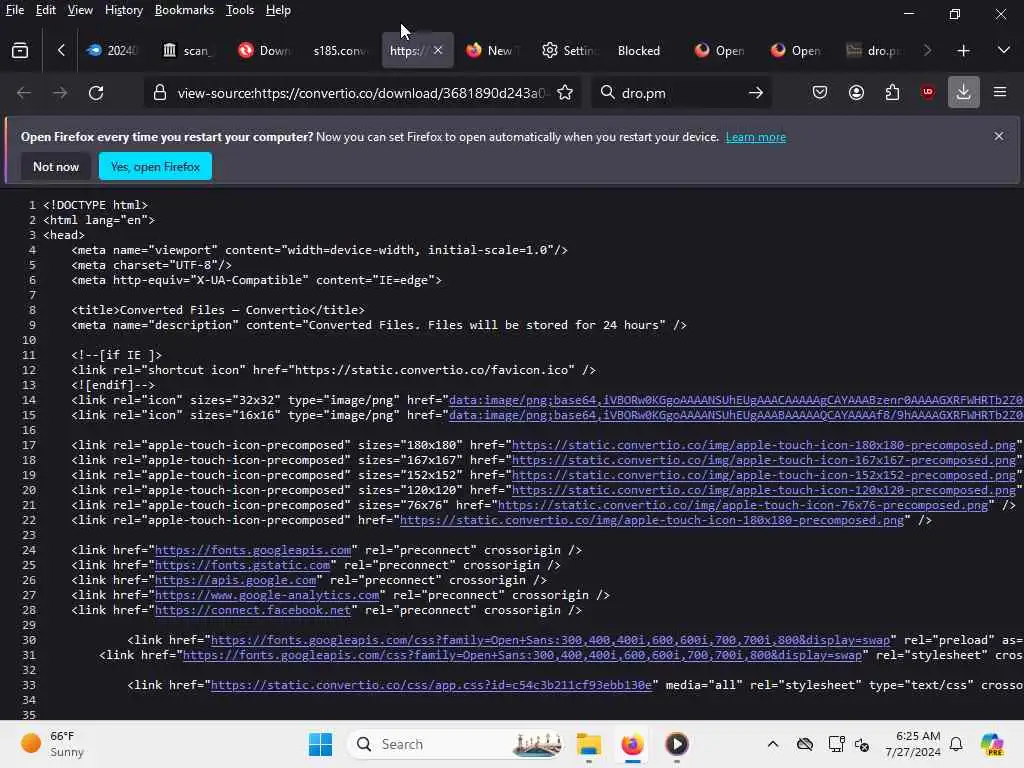Open the fonts.googleapis.com link on line 24
The width and height of the screenshot is (1024, 768).
point(253,550)
